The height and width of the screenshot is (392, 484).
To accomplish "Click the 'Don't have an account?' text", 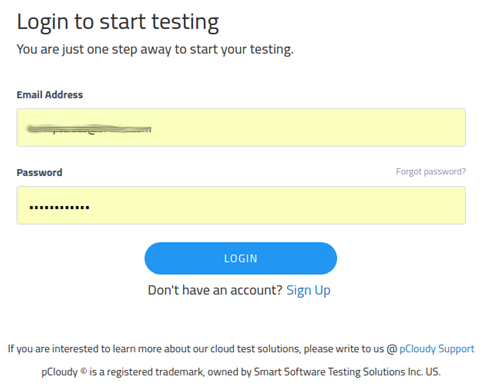I will tap(215, 290).
